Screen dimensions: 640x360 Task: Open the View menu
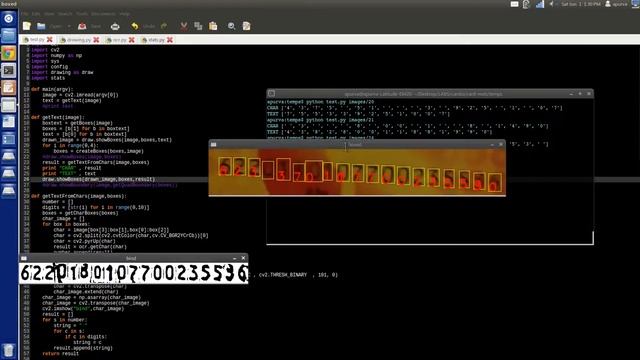pyautogui.click(x=49, y=14)
